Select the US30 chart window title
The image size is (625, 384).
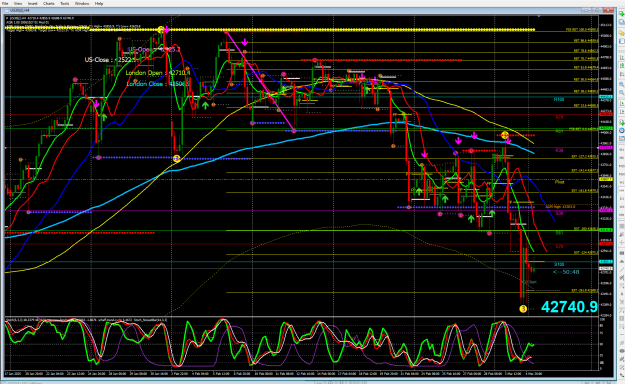pos(20,10)
